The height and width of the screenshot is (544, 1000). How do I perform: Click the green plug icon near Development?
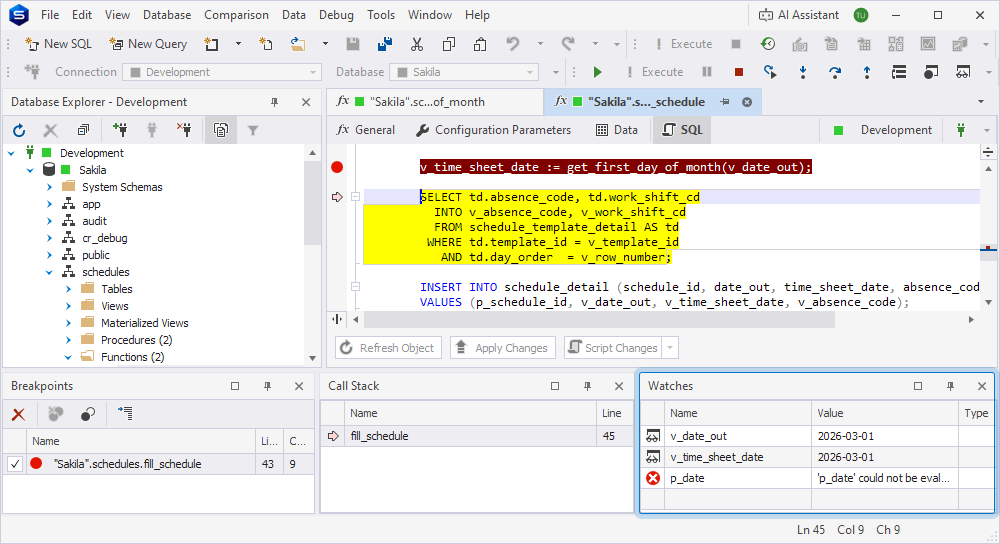[960, 130]
